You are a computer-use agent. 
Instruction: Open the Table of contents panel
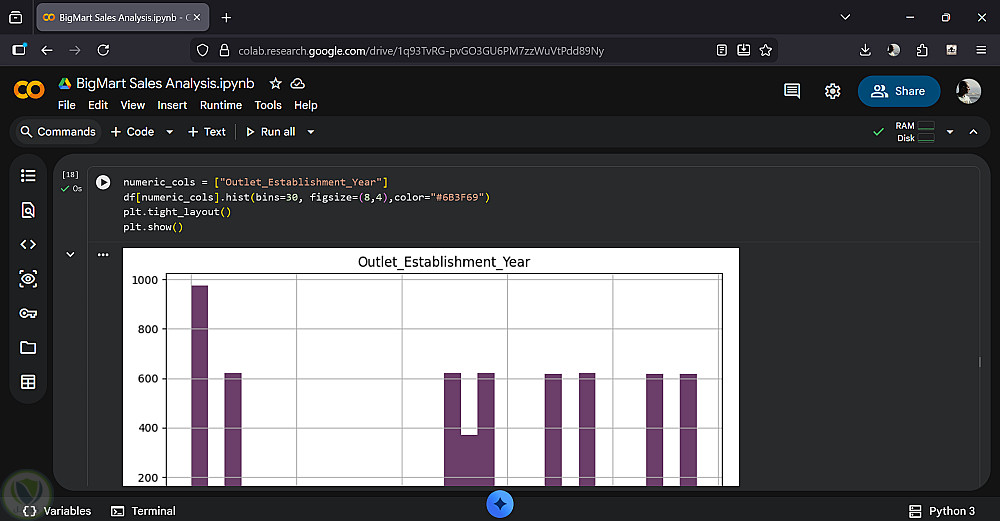pyautogui.click(x=28, y=176)
